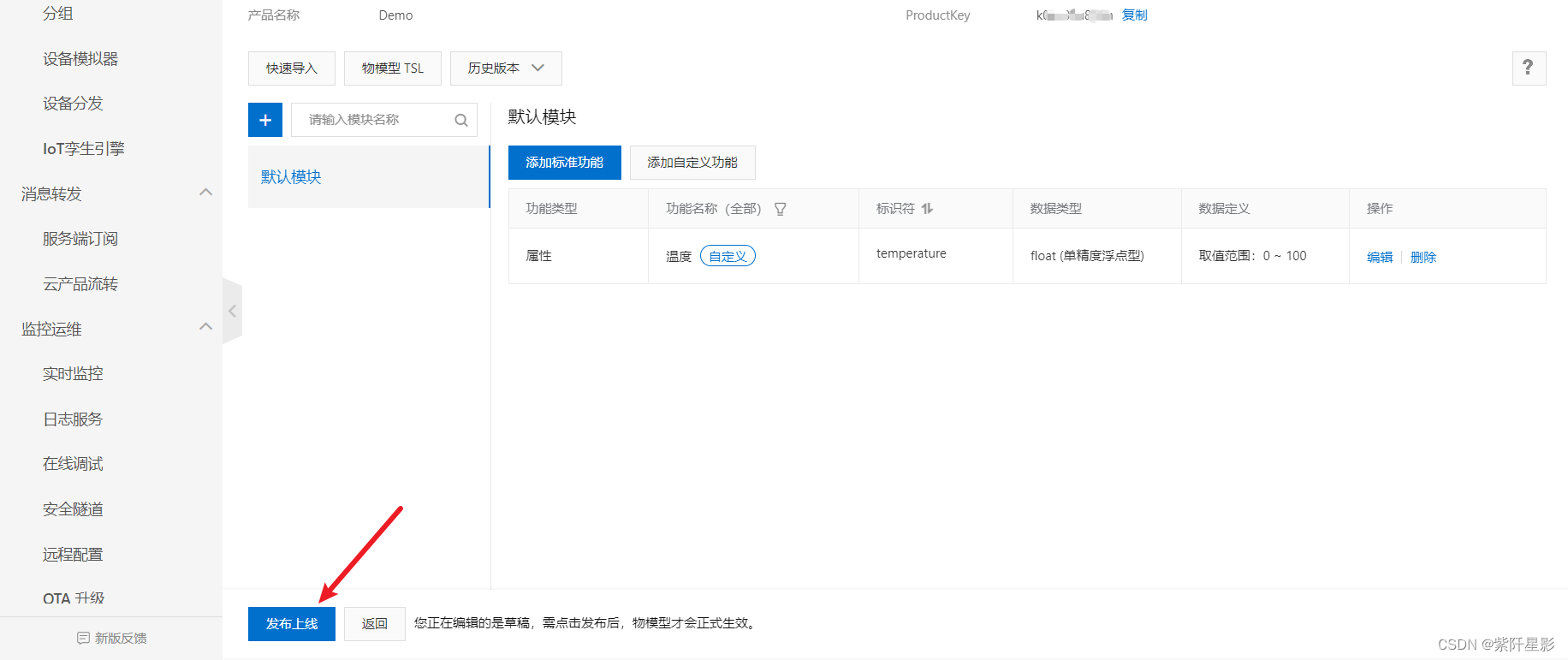Click the 默认模块 heading above the table
This screenshot has width=1568, height=660.
[543, 117]
